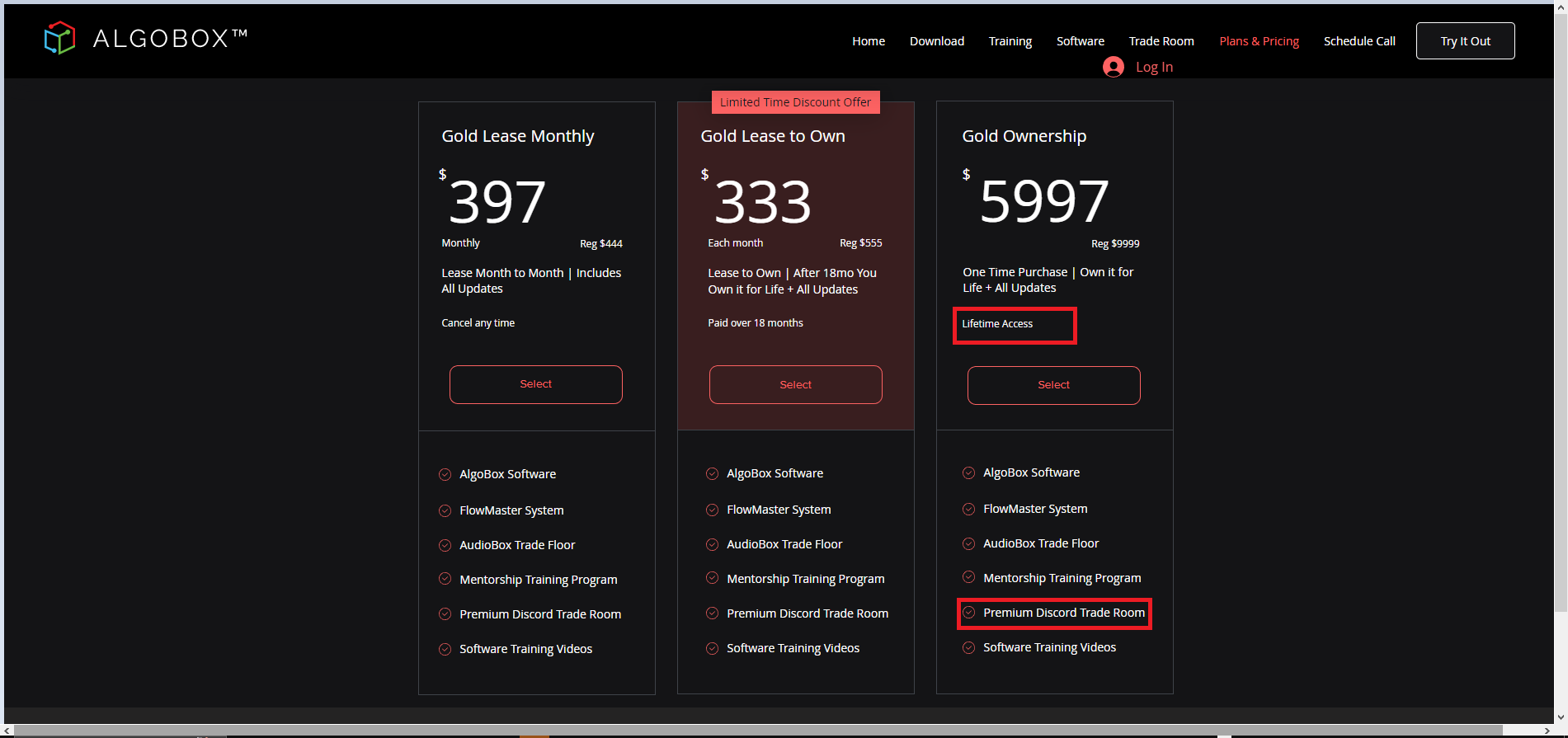Viewport: 1568px width, 738px height.
Task: Click the Lease to Own description text
Action: pyautogui.click(x=792, y=281)
